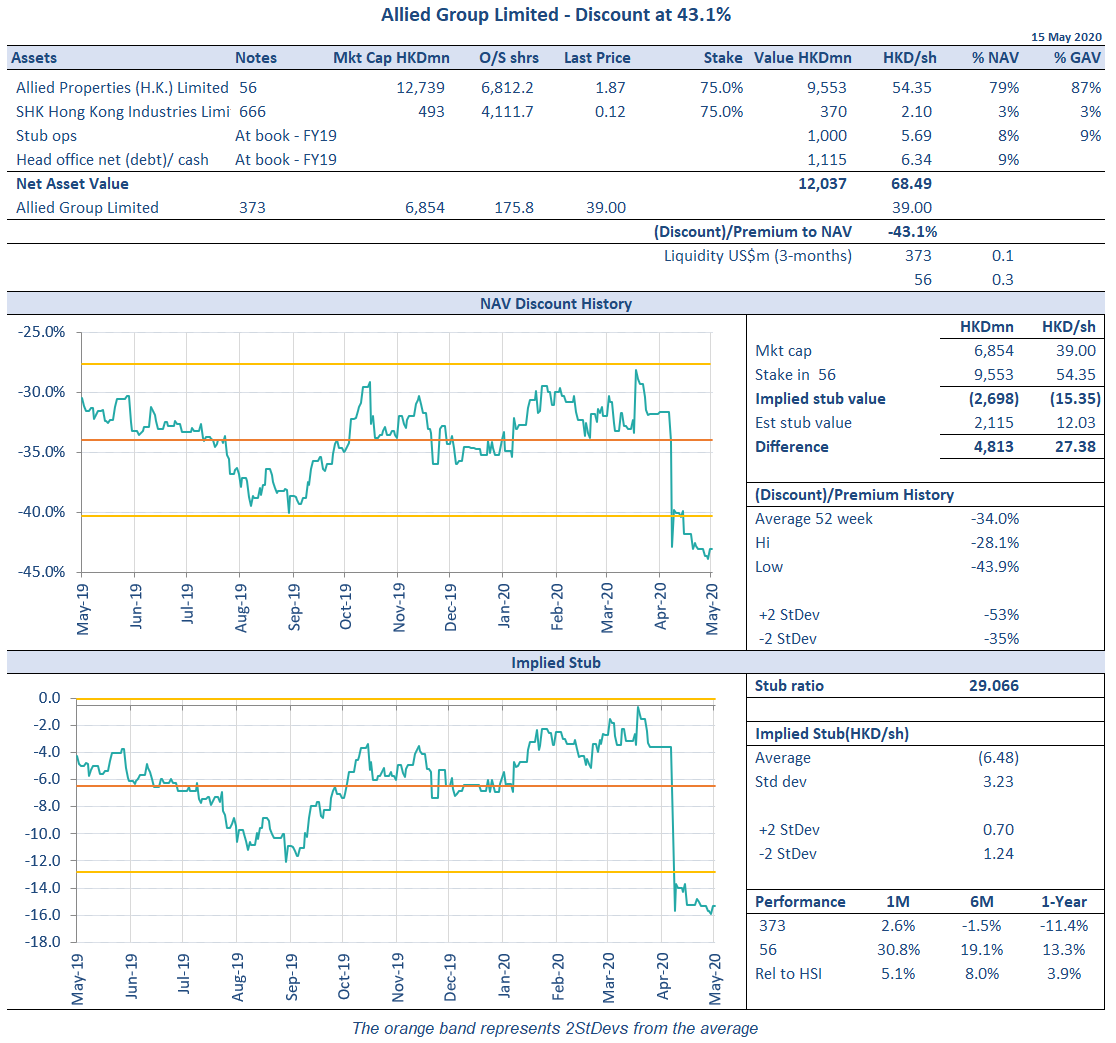1116x1043 pixels.
Task: Click the Liquidity US$m (3-months) label
Action: (758, 255)
